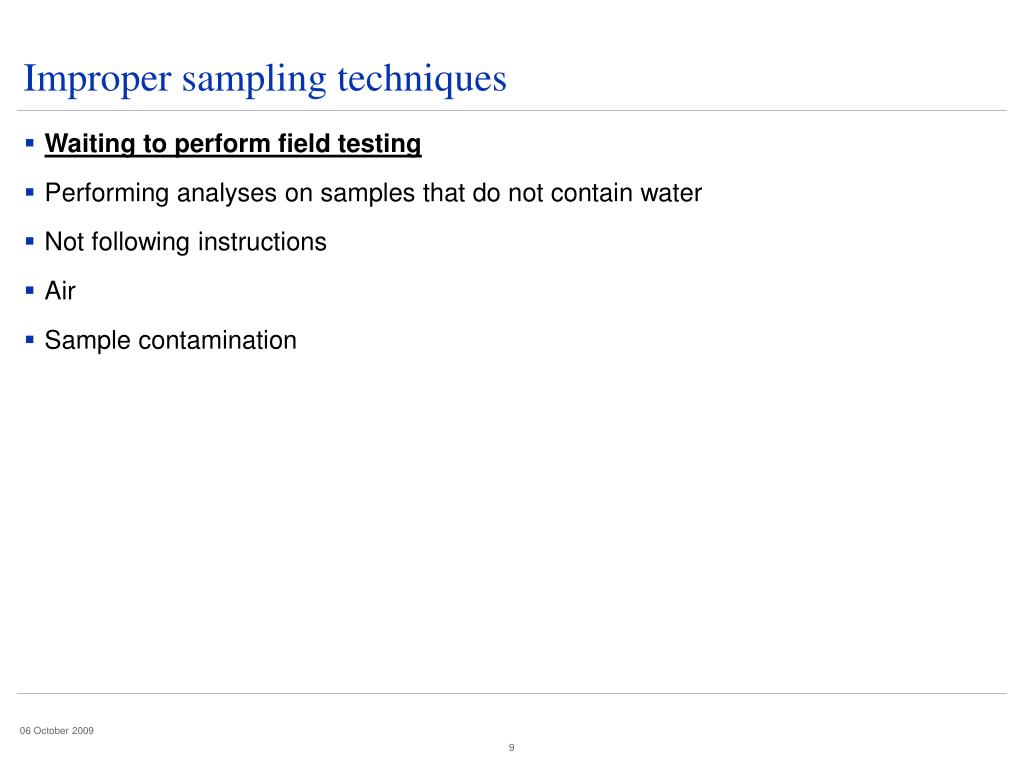Select the square bullet next to 'Not following'
Screen dimensions: 1024x768
pos(29,241)
